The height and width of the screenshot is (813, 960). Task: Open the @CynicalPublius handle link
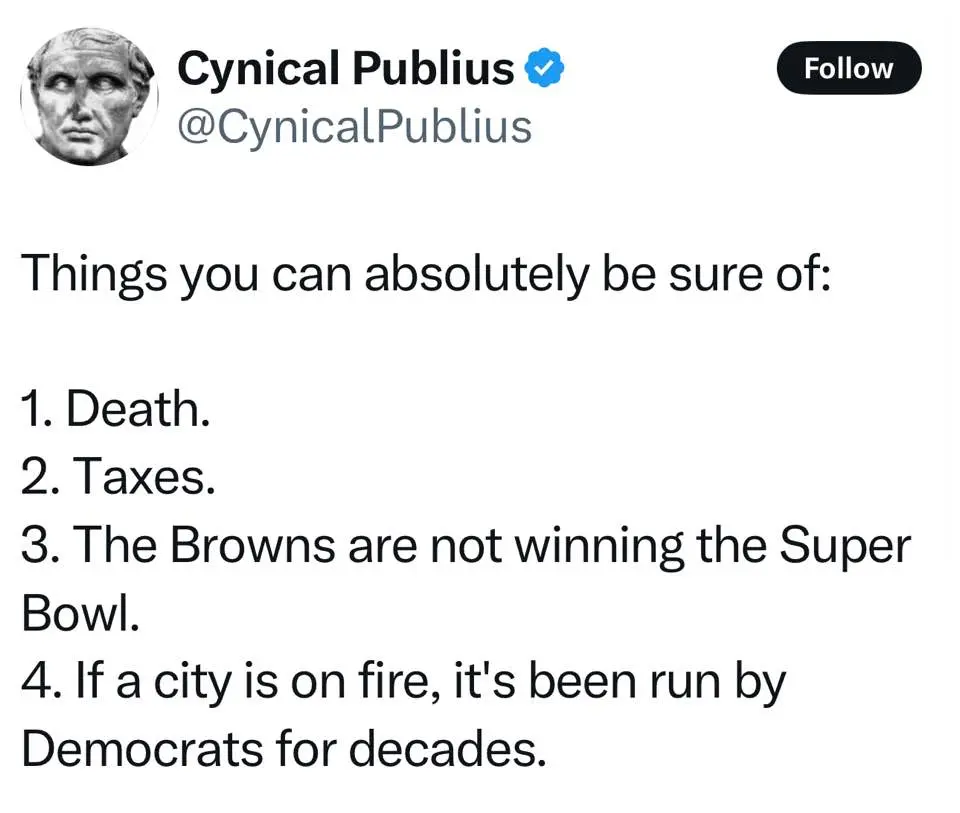click(354, 127)
